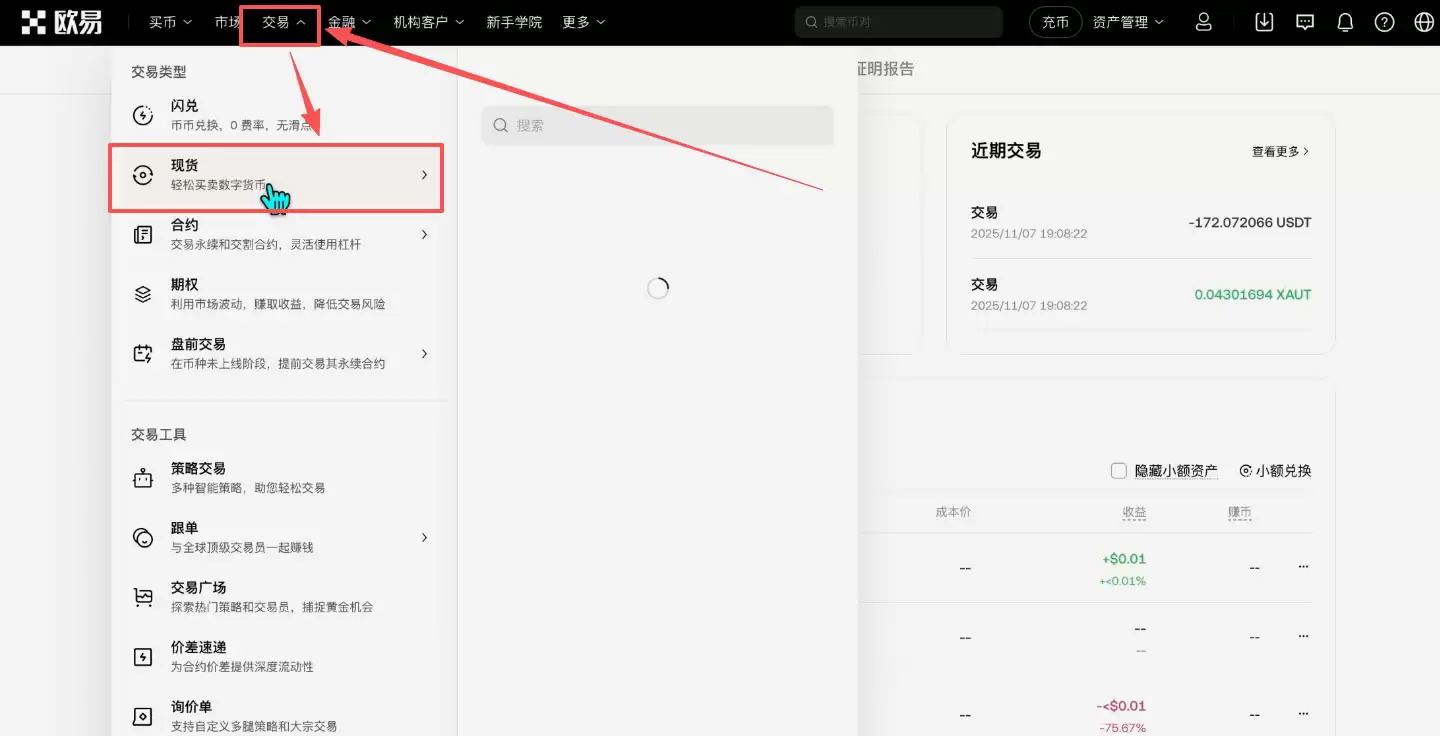Open the app download icon in top bar
Screen dimensions: 1440x736
pos(1263,21)
